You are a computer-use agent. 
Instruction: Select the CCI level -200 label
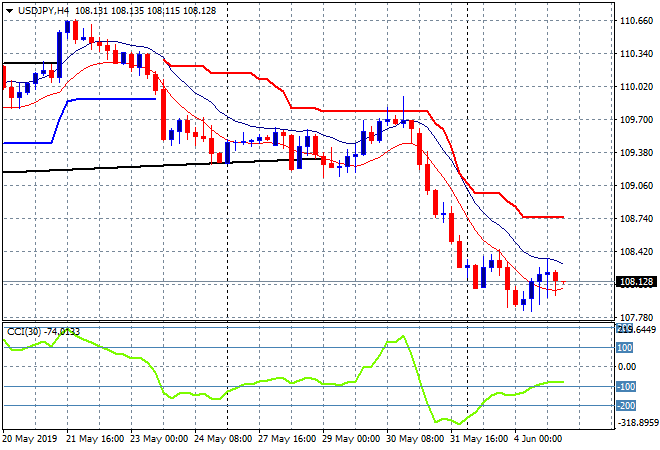click(x=626, y=406)
